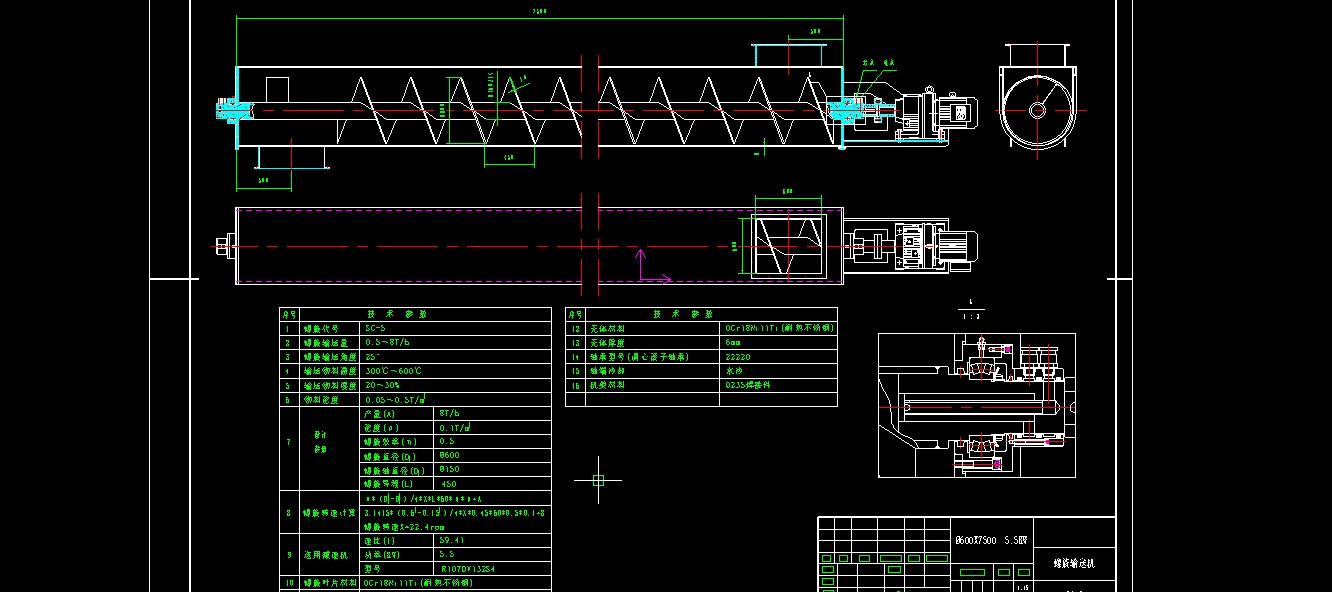The image size is (1332, 592).
Task: Click the inlet hopper in plan view
Action: (788, 245)
